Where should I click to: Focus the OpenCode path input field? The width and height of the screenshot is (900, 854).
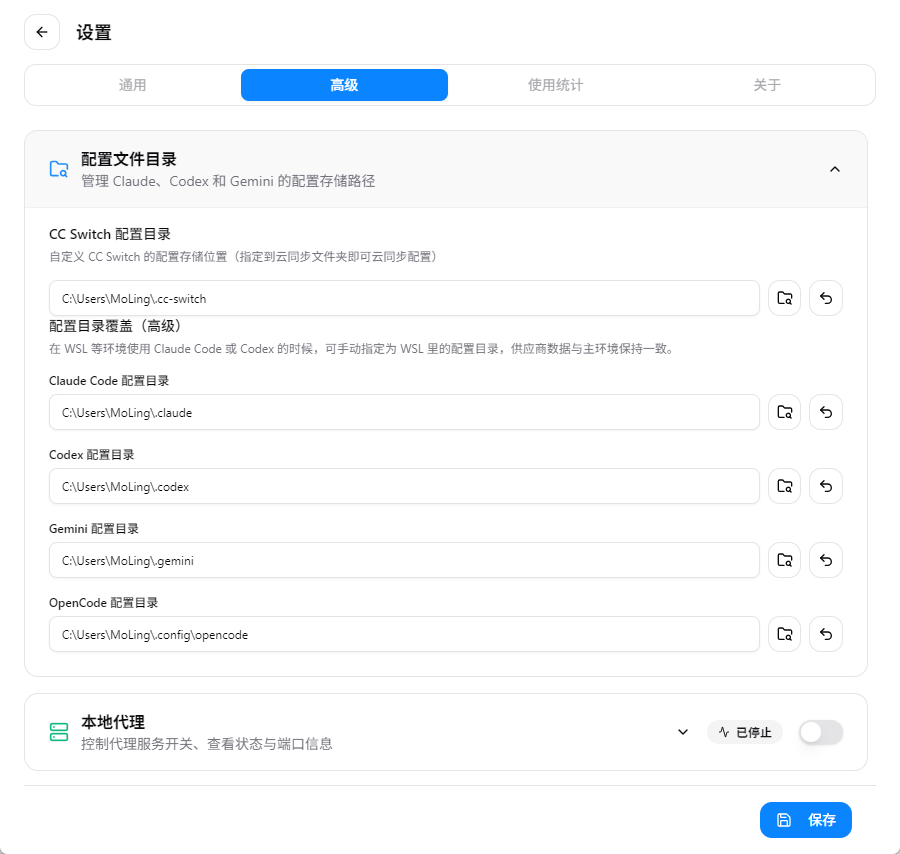point(404,634)
